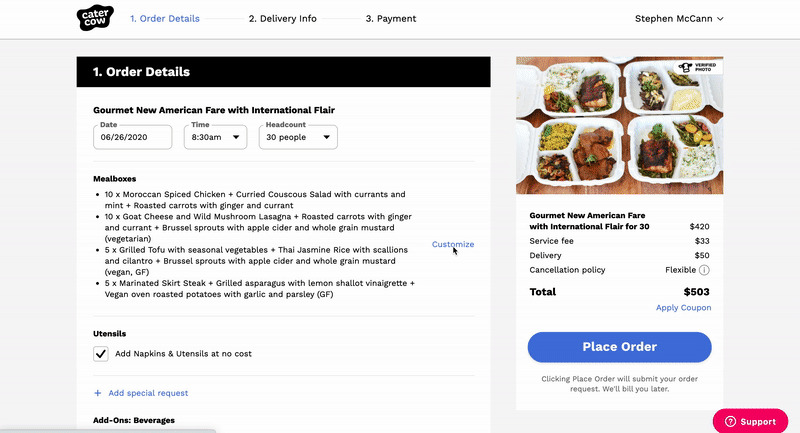
Task: Go to step 3. Payment
Action: (x=391, y=18)
